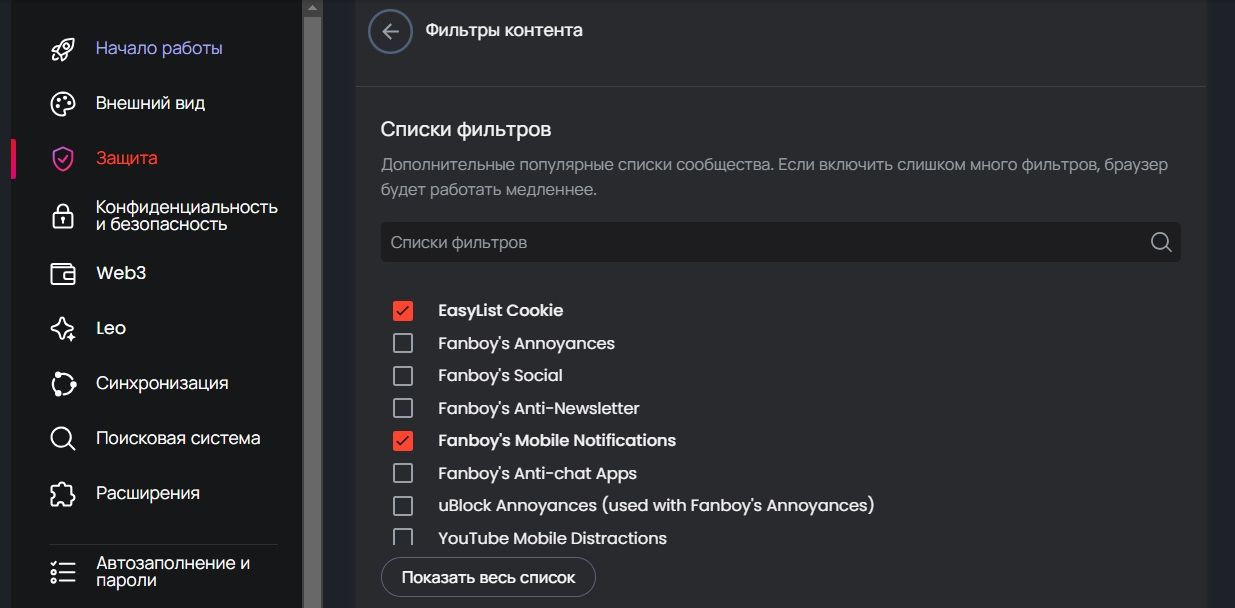This screenshot has width=1235, height=608.
Task: Click the Leo star icon
Action: tap(63, 329)
